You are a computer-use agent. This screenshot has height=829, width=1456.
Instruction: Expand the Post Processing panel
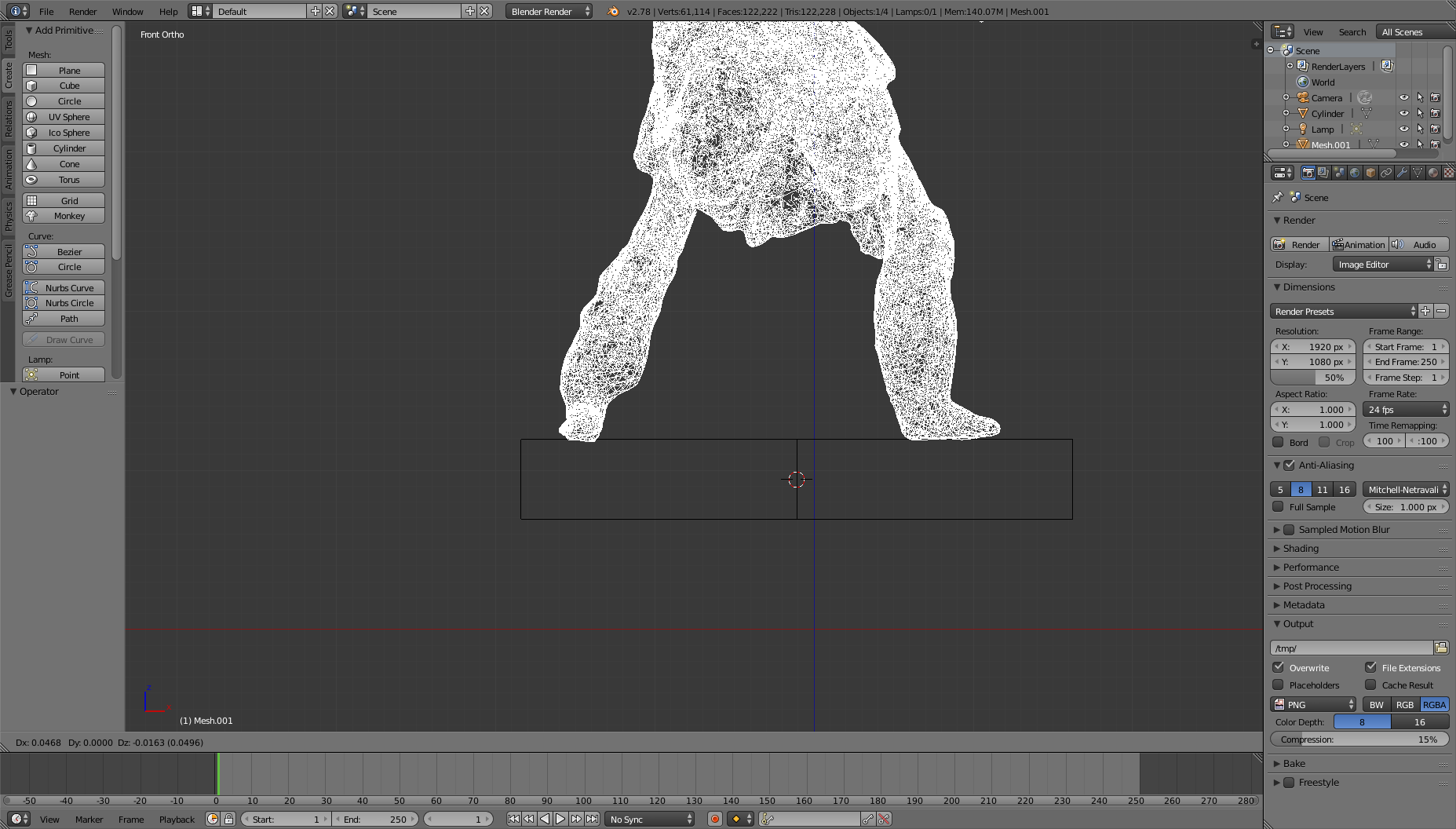click(x=1317, y=586)
